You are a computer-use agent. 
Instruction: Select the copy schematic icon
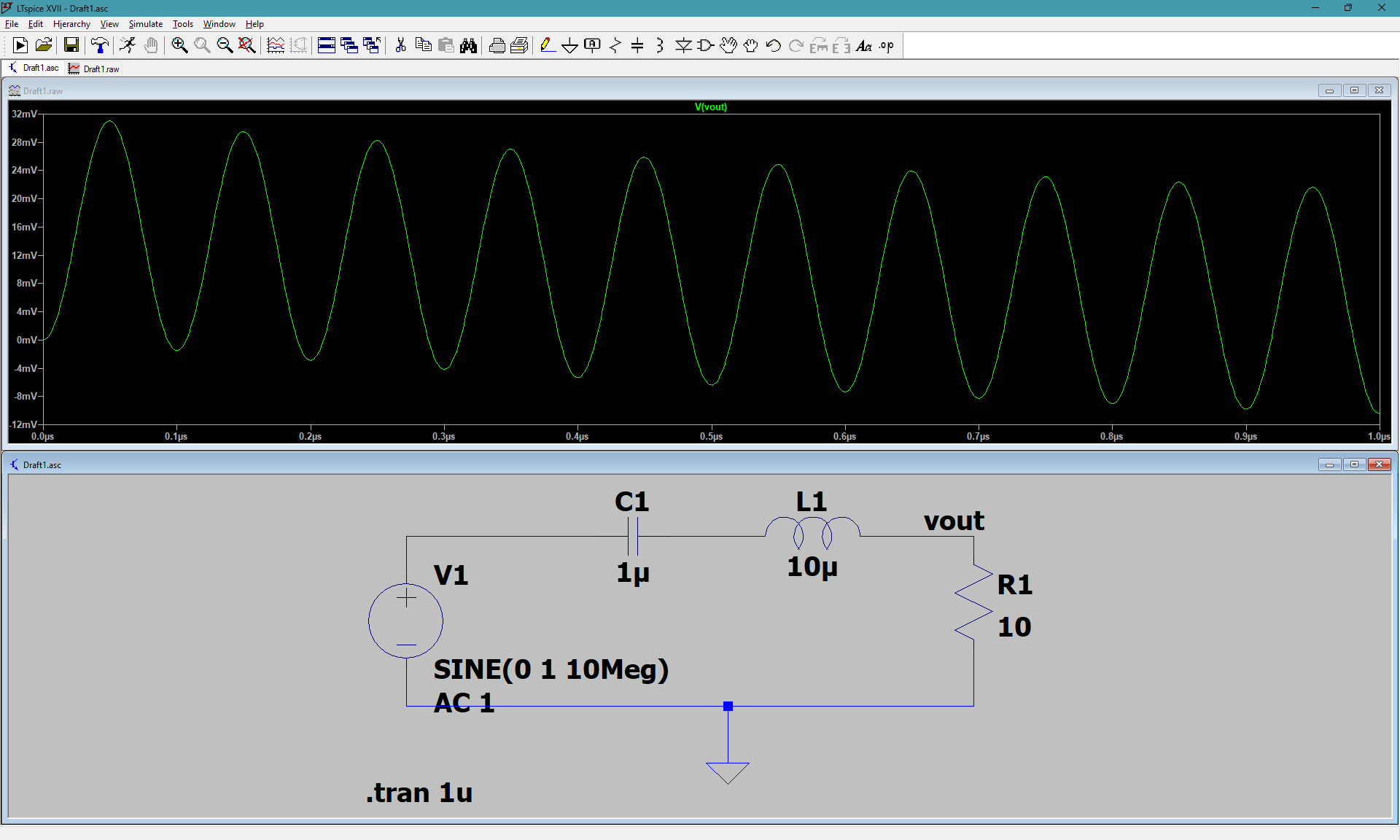click(x=421, y=45)
